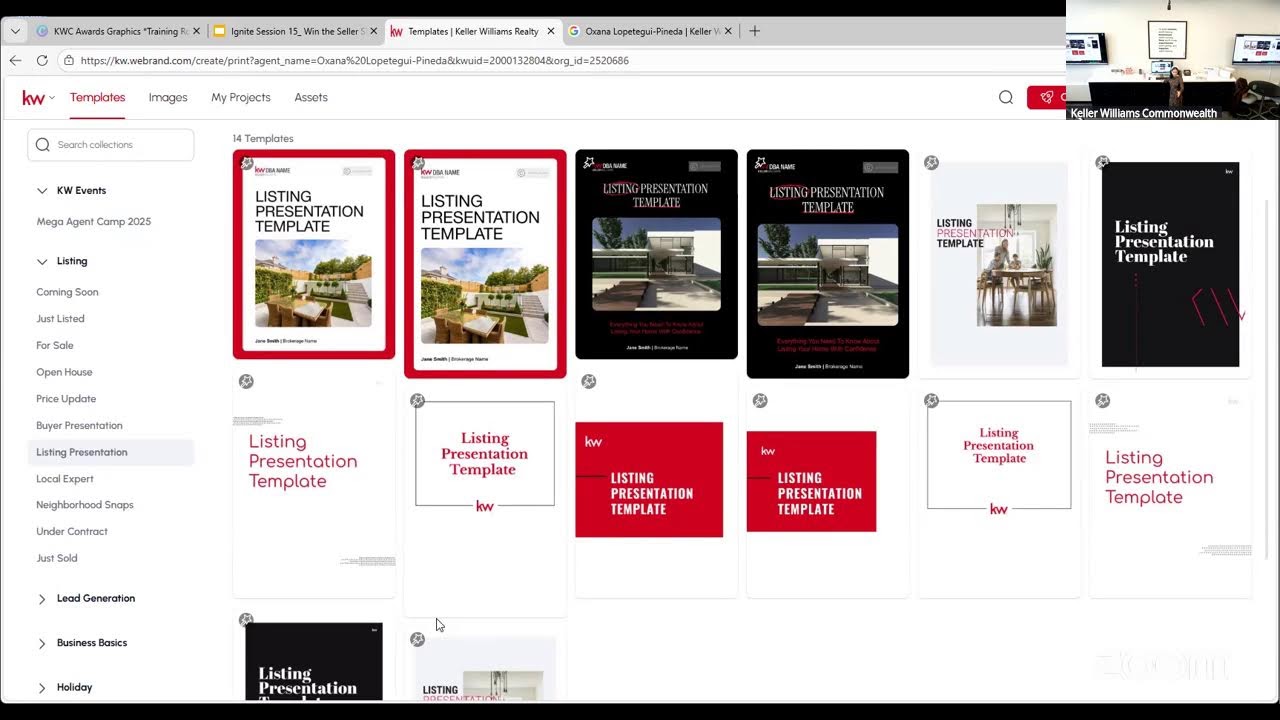
Task: Open top-row family dining photo template
Action: (999, 264)
